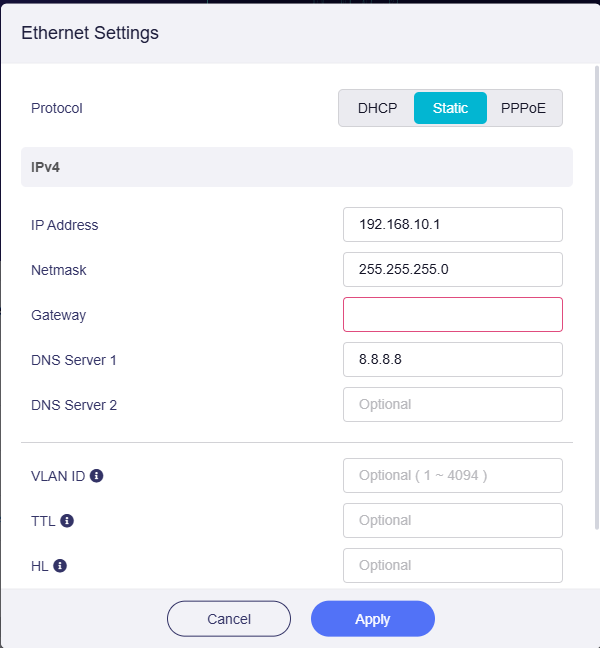The width and height of the screenshot is (600, 648).
Task: Click the TTL optional input field
Action: pyautogui.click(x=452, y=521)
